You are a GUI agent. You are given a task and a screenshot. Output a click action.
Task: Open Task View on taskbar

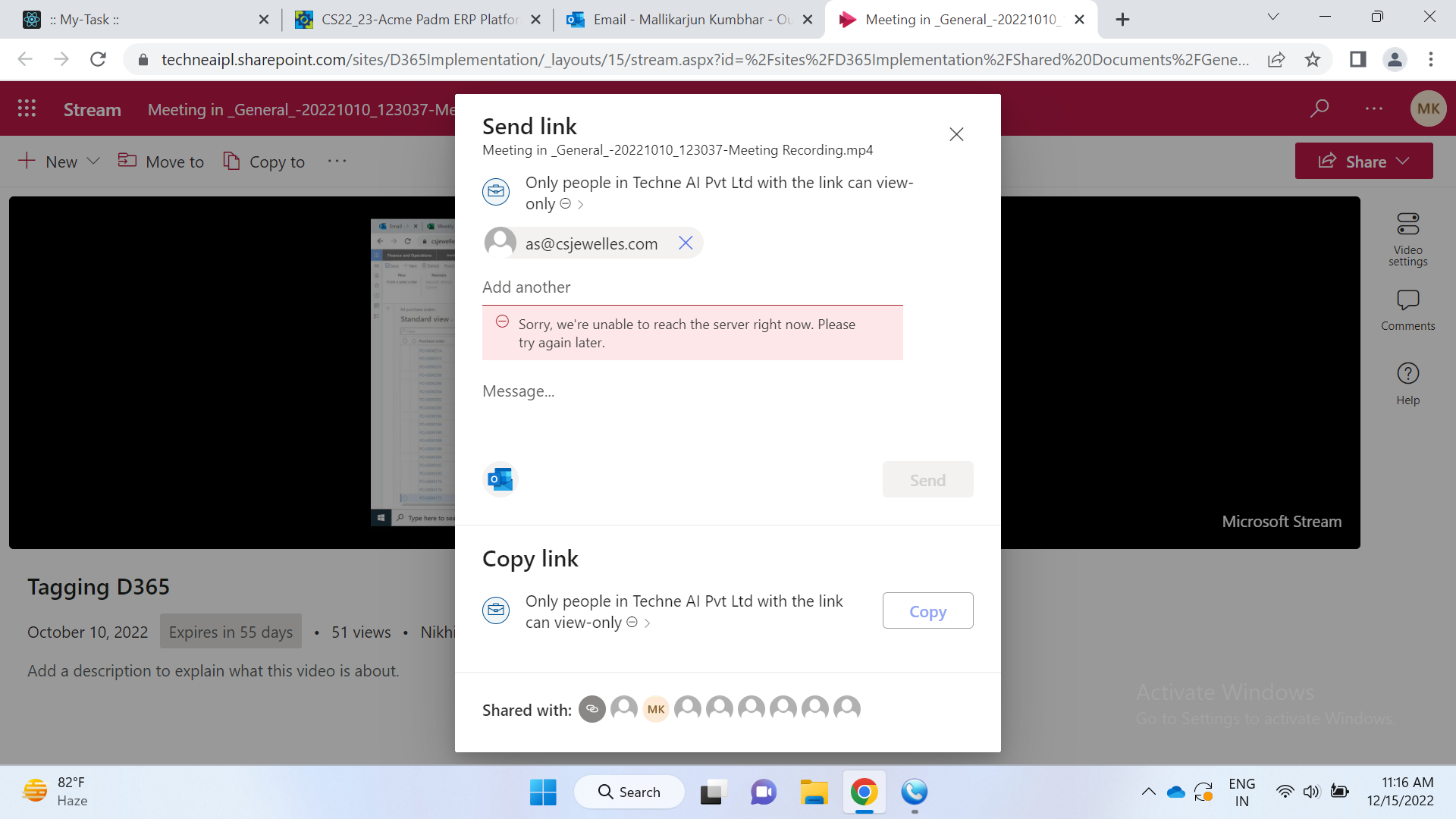pos(713,792)
